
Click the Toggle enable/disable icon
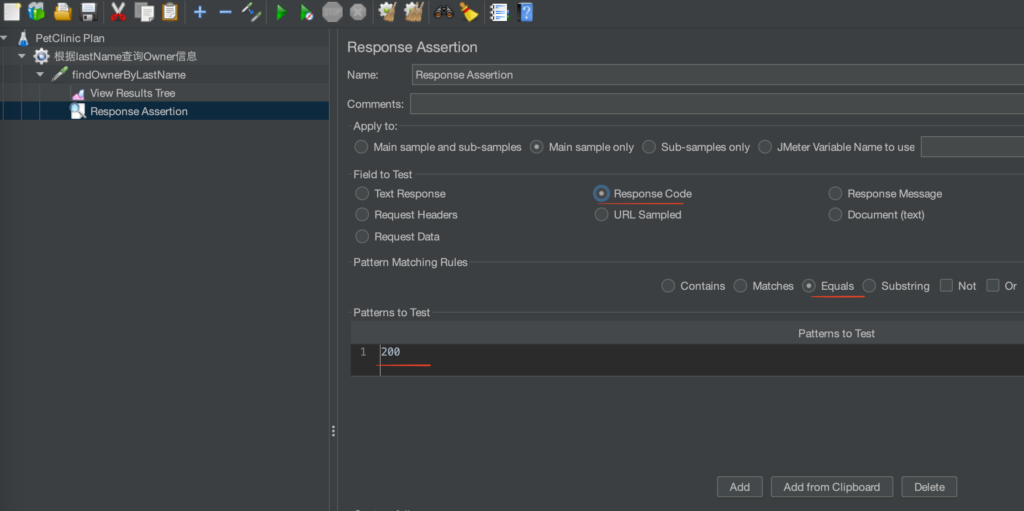click(x=251, y=11)
